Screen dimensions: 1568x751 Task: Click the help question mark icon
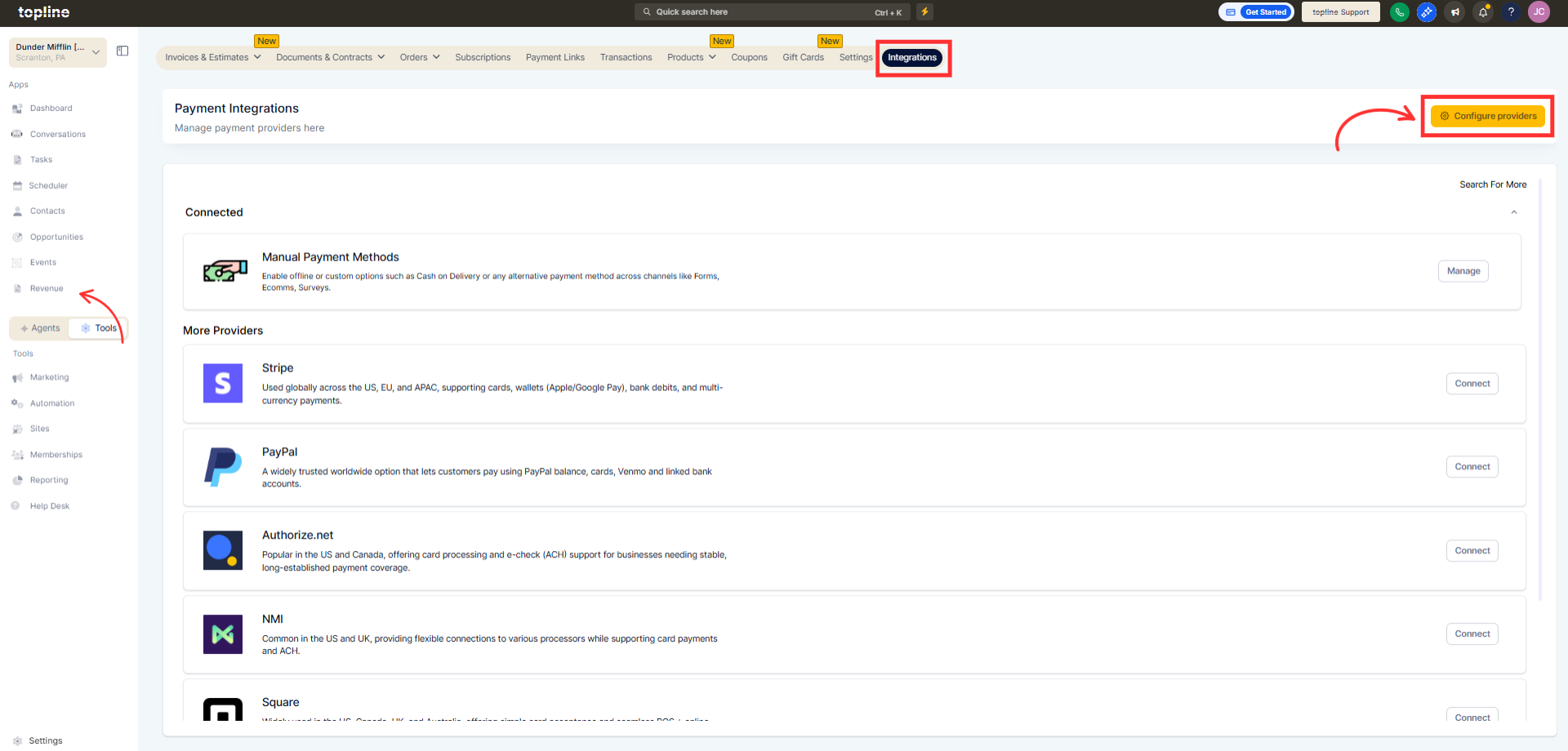pyautogui.click(x=1511, y=12)
